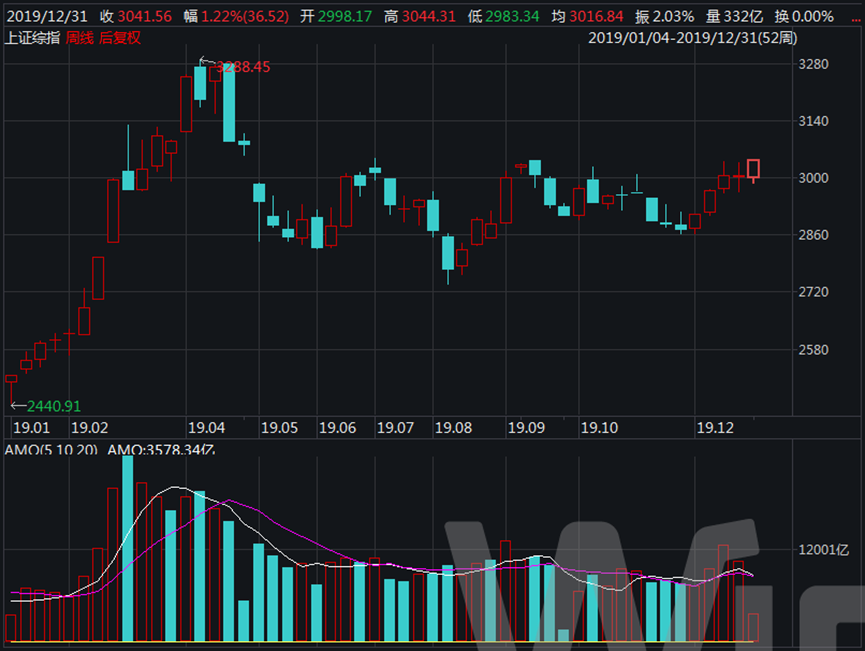Viewport: 865px width, 651px height.
Task: Click the 上证综指 index name label
Action: pyautogui.click(x=32, y=38)
